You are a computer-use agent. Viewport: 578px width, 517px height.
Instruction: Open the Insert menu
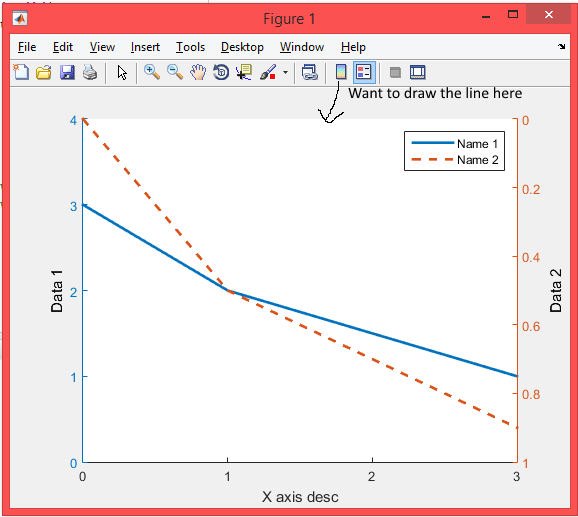pos(145,47)
